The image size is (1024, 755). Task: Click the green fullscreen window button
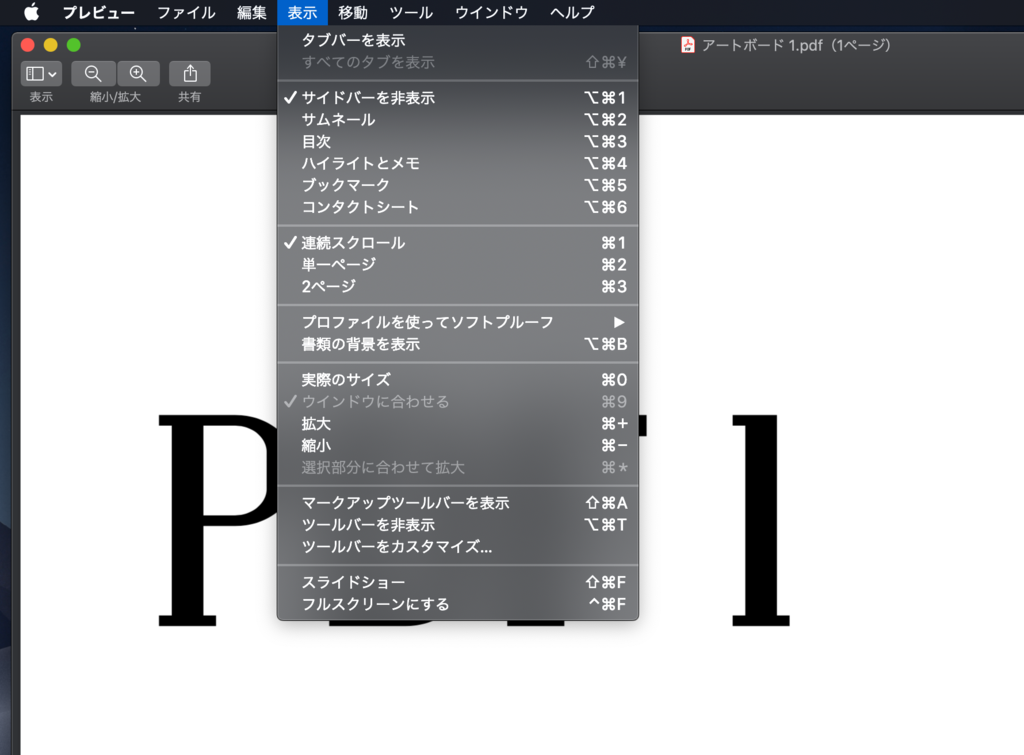click(74, 45)
